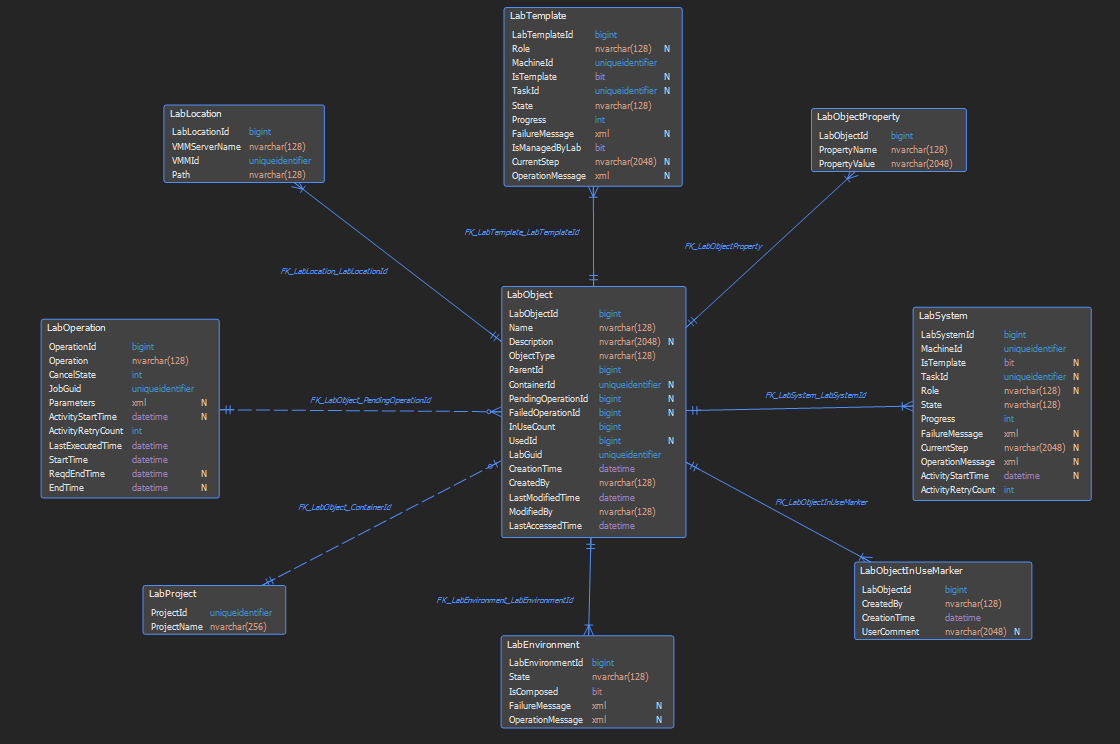Click the ProjectName column in LabProject
This screenshot has height=744, width=1120.
(177, 627)
